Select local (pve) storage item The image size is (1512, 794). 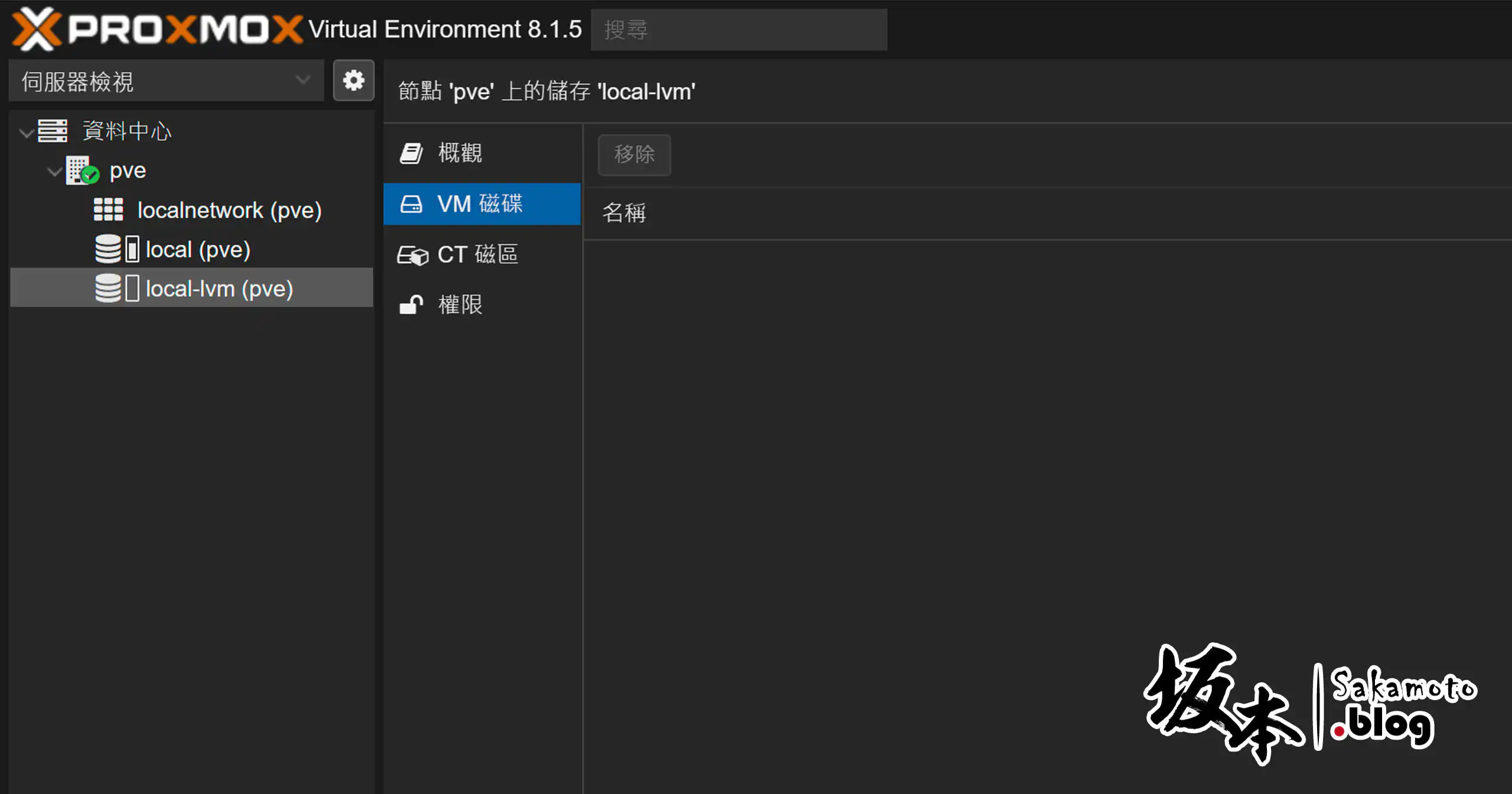pyautogui.click(x=198, y=249)
